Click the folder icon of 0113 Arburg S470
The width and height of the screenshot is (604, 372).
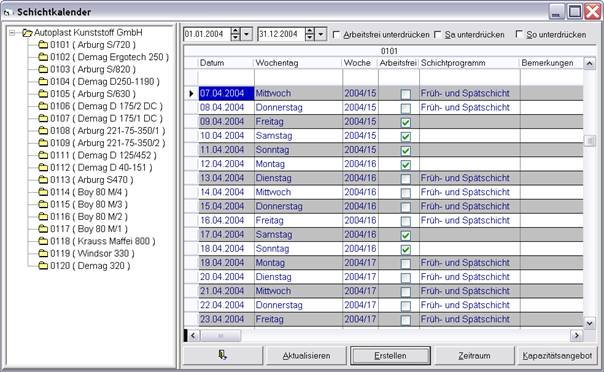(43, 180)
